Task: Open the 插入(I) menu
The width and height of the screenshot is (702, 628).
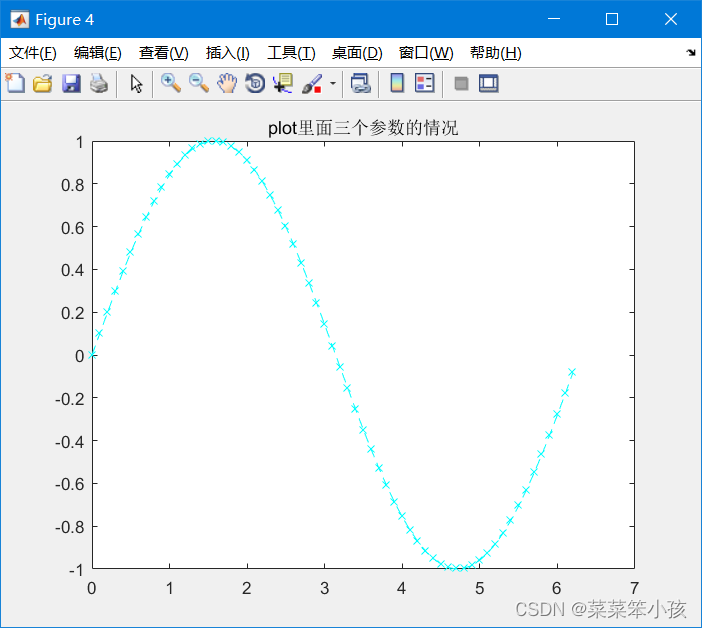Action: (227, 53)
